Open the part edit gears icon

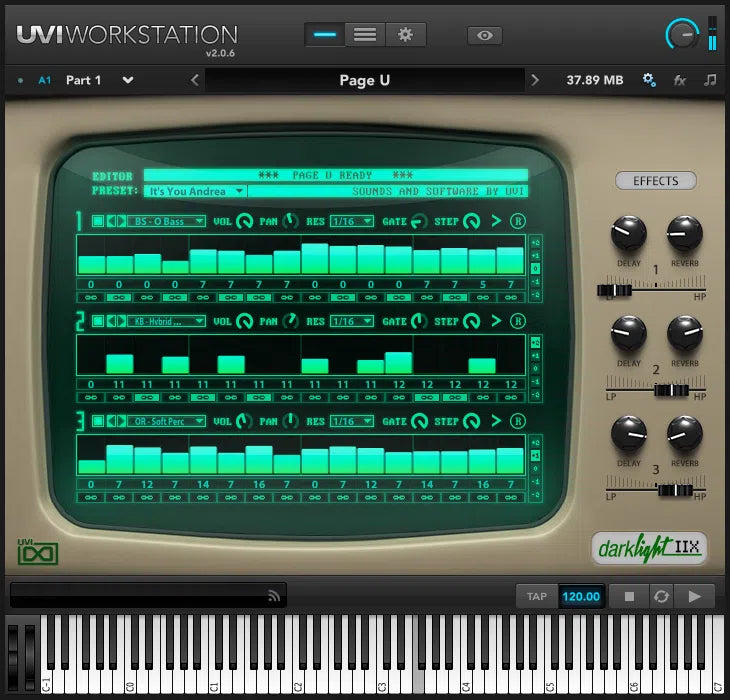coord(649,80)
